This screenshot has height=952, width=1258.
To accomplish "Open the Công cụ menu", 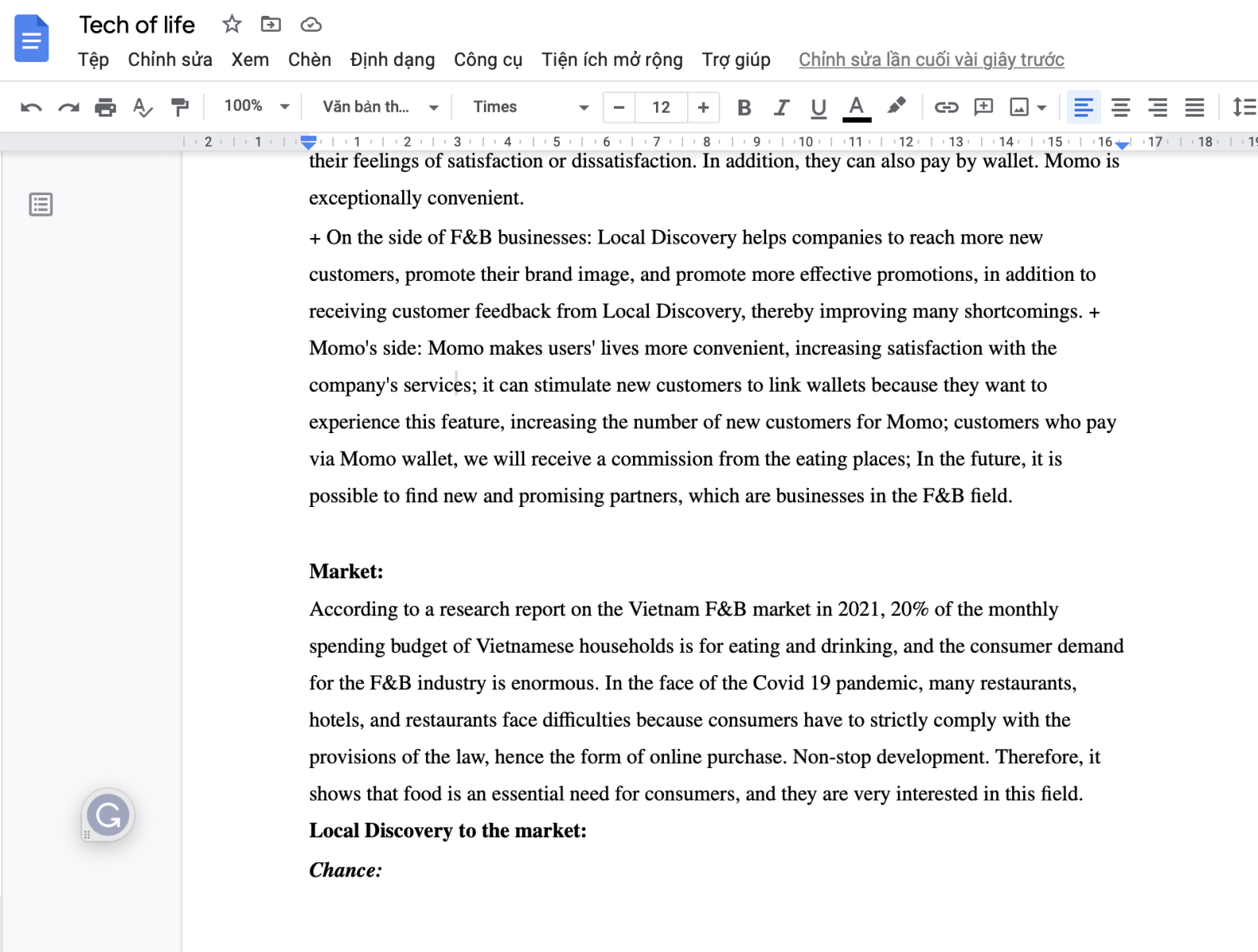I will pyautogui.click(x=488, y=59).
